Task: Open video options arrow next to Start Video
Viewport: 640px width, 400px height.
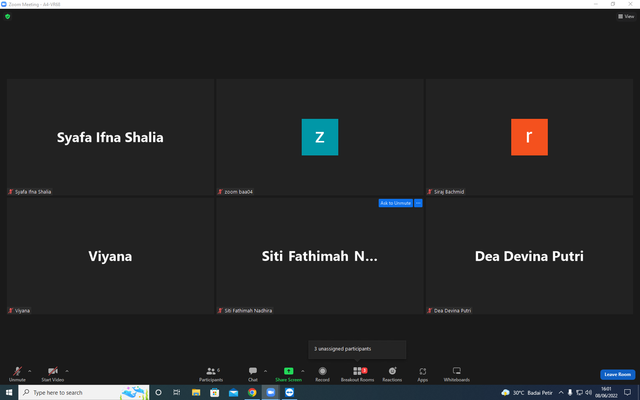Action: pos(67,371)
